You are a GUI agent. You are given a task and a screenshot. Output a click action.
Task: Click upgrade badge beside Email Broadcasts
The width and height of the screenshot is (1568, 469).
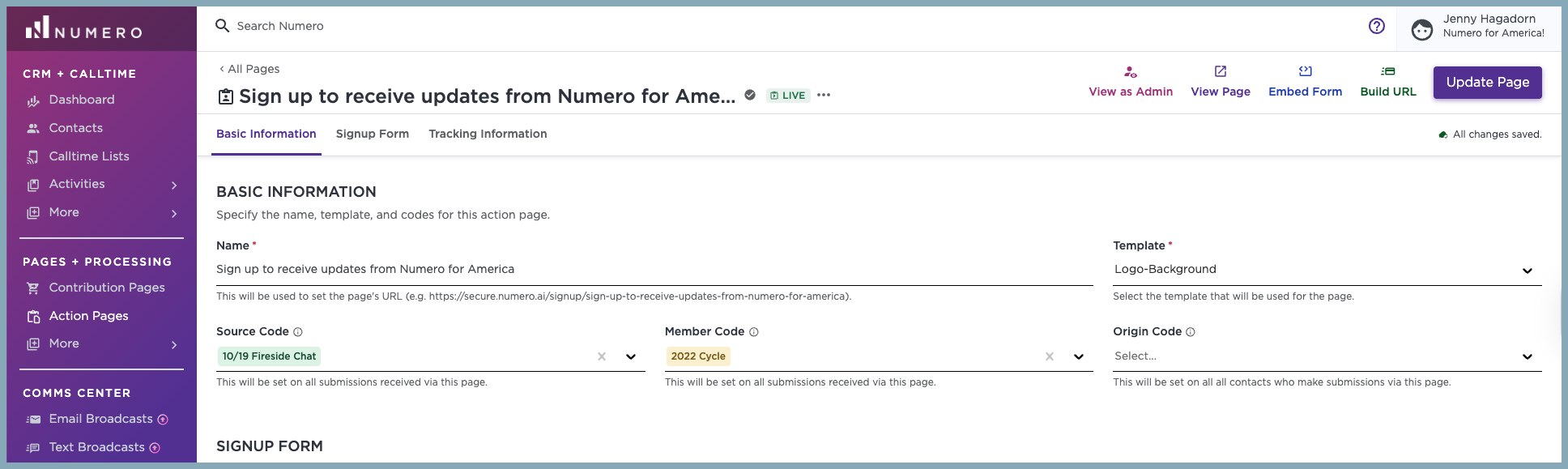[x=163, y=420]
